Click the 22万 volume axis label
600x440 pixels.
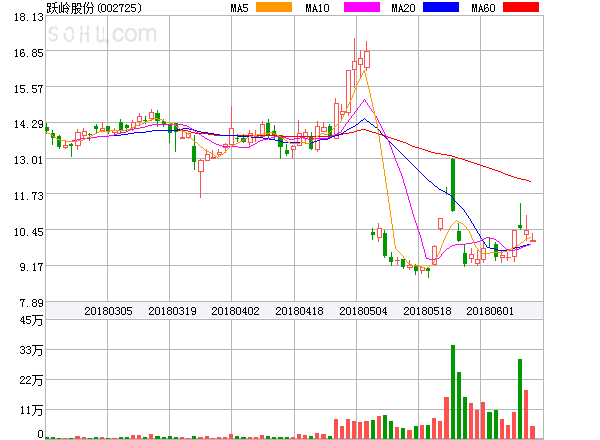[31, 380]
